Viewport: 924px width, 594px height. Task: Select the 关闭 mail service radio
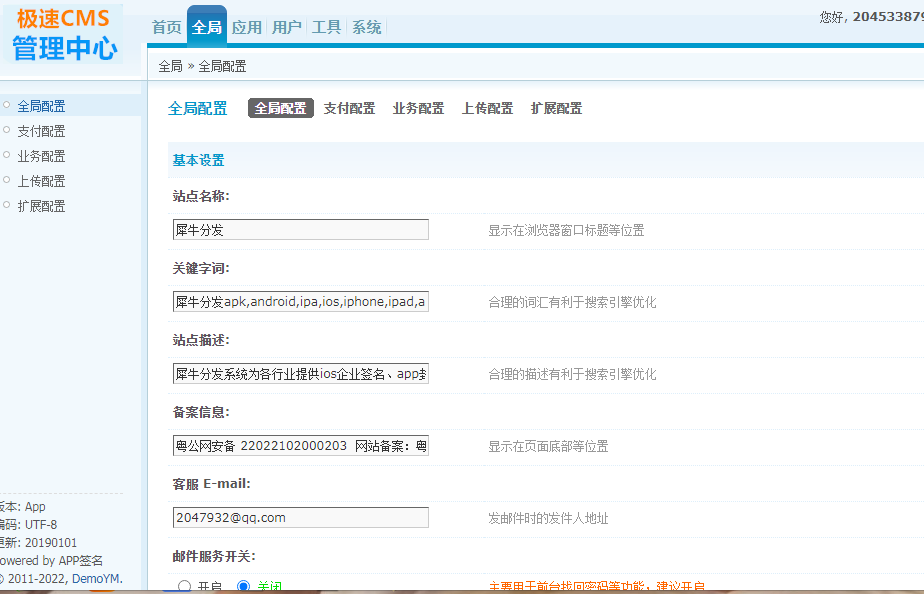(243, 587)
